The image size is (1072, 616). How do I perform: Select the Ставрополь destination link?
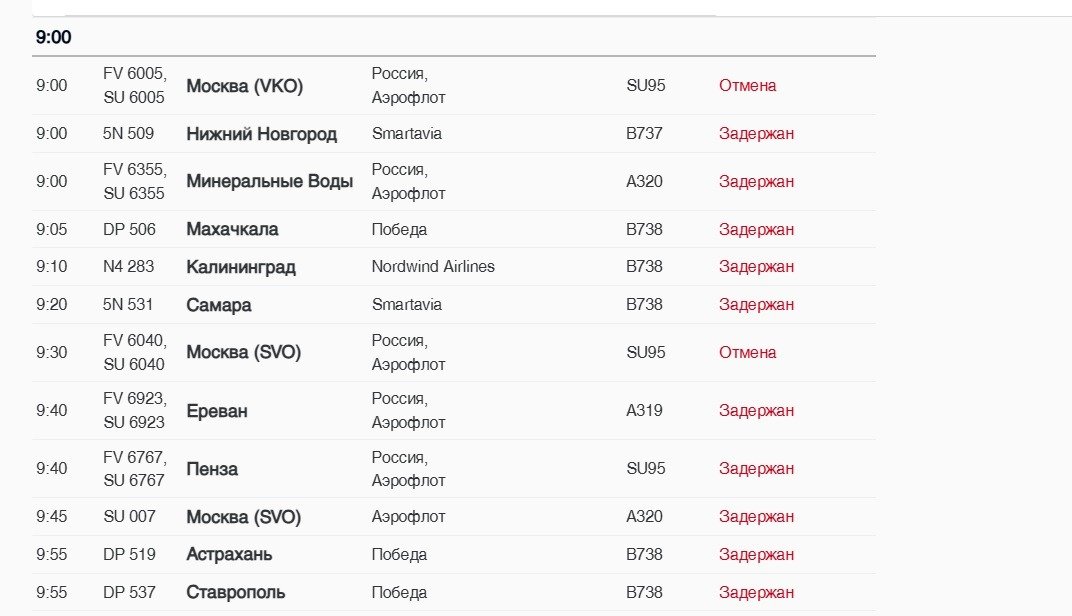point(235,592)
